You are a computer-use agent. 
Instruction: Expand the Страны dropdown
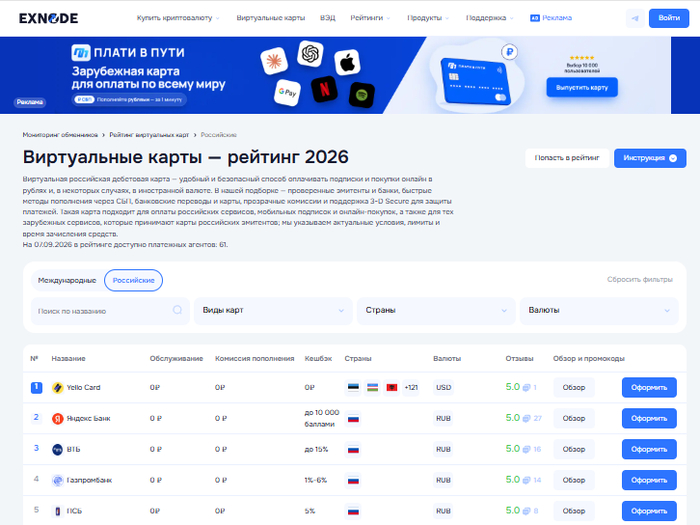pyautogui.click(x=436, y=310)
